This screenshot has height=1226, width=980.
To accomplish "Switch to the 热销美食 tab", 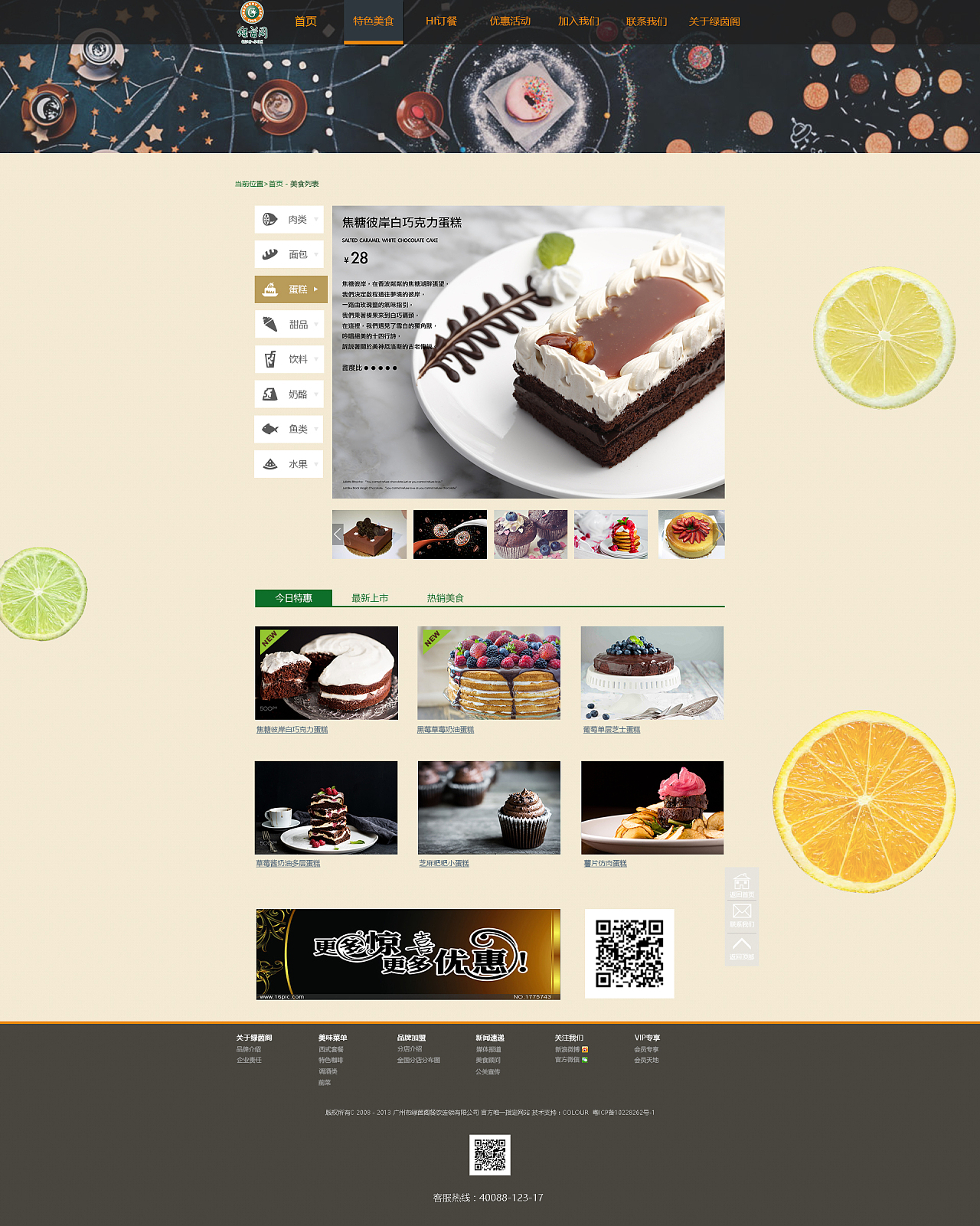I will pyautogui.click(x=446, y=598).
